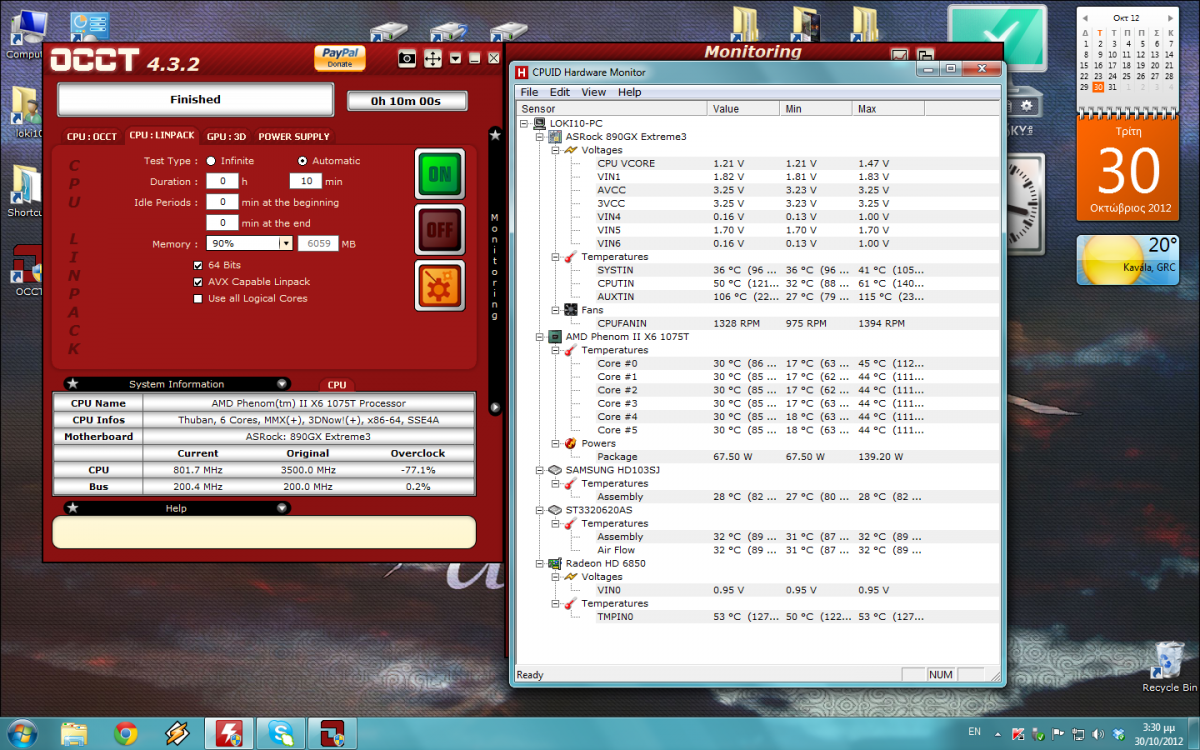Open OCCT options via the orange gear icon
Image resolution: width=1200 pixels, height=750 pixels.
[x=439, y=286]
